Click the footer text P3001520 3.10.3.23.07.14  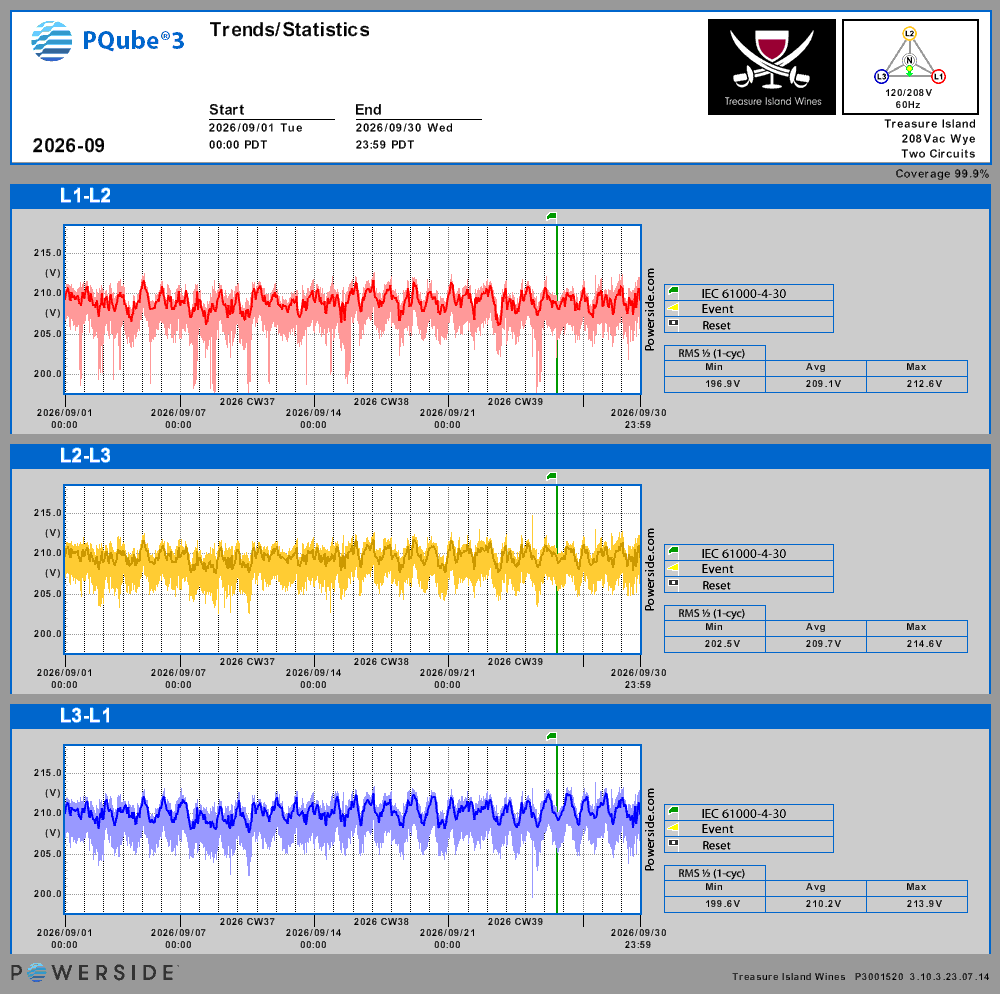pos(922,976)
